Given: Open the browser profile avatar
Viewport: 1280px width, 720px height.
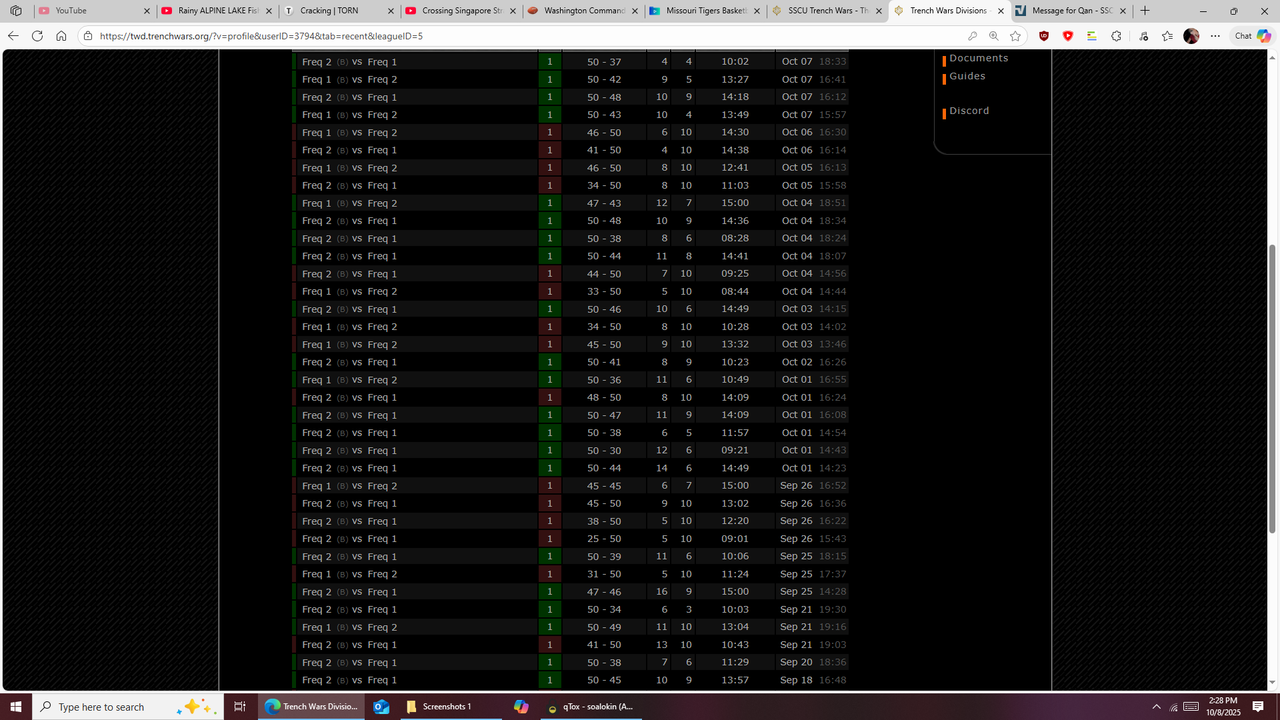Looking at the screenshot, I should point(1191,35).
